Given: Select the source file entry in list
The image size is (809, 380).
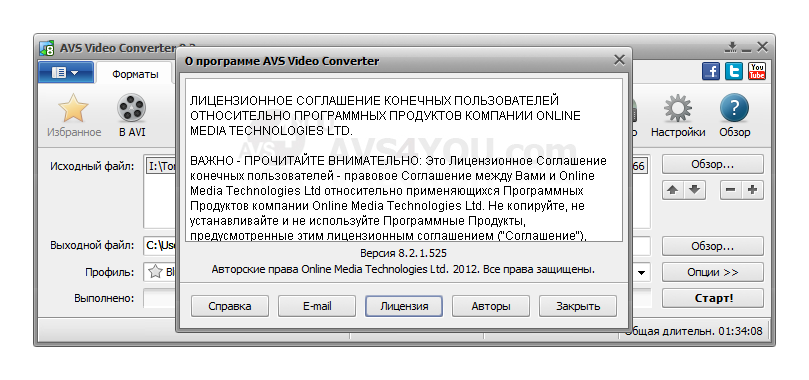Looking at the screenshot, I should [161, 167].
